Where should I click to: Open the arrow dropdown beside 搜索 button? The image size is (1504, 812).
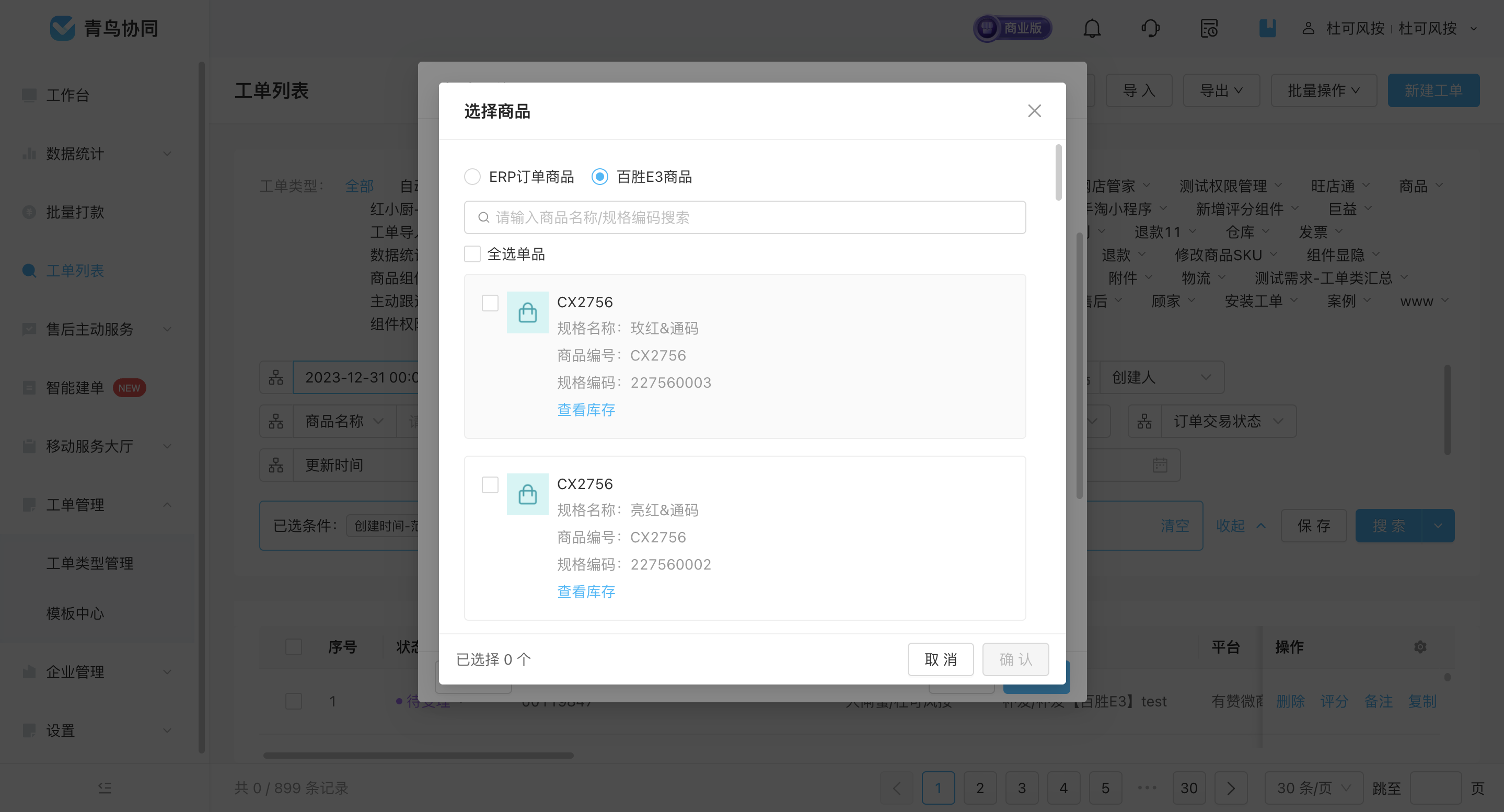(1438, 525)
